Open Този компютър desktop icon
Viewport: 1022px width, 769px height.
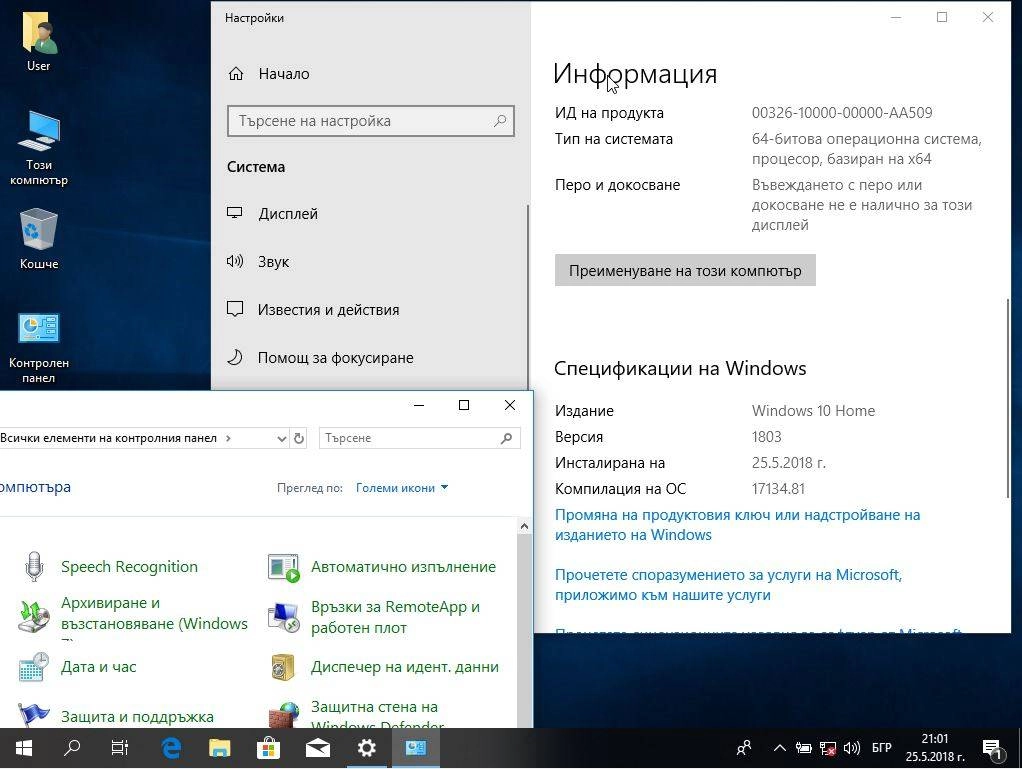point(39,147)
